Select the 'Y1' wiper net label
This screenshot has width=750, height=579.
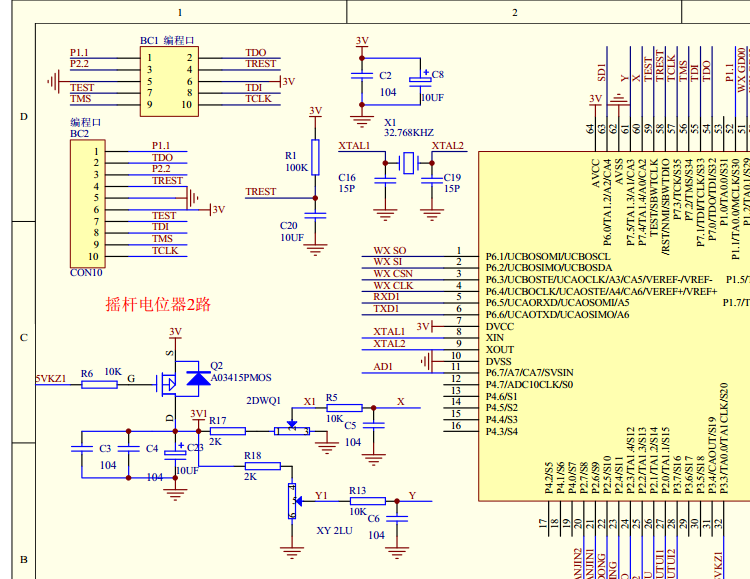(x=321, y=495)
